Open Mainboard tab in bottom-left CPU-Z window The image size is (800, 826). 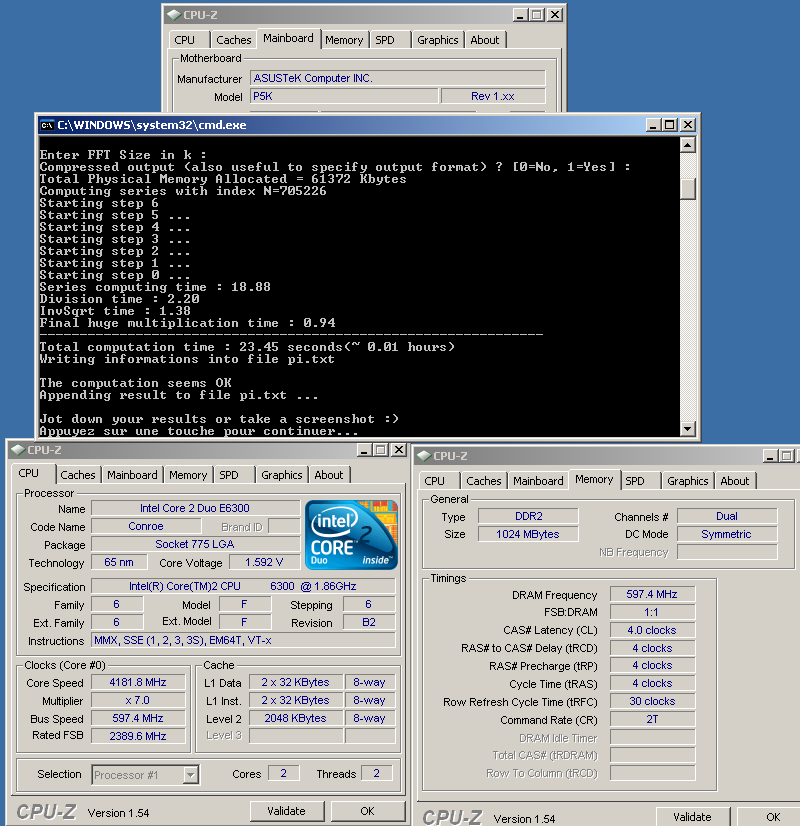click(x=132, y=475)
